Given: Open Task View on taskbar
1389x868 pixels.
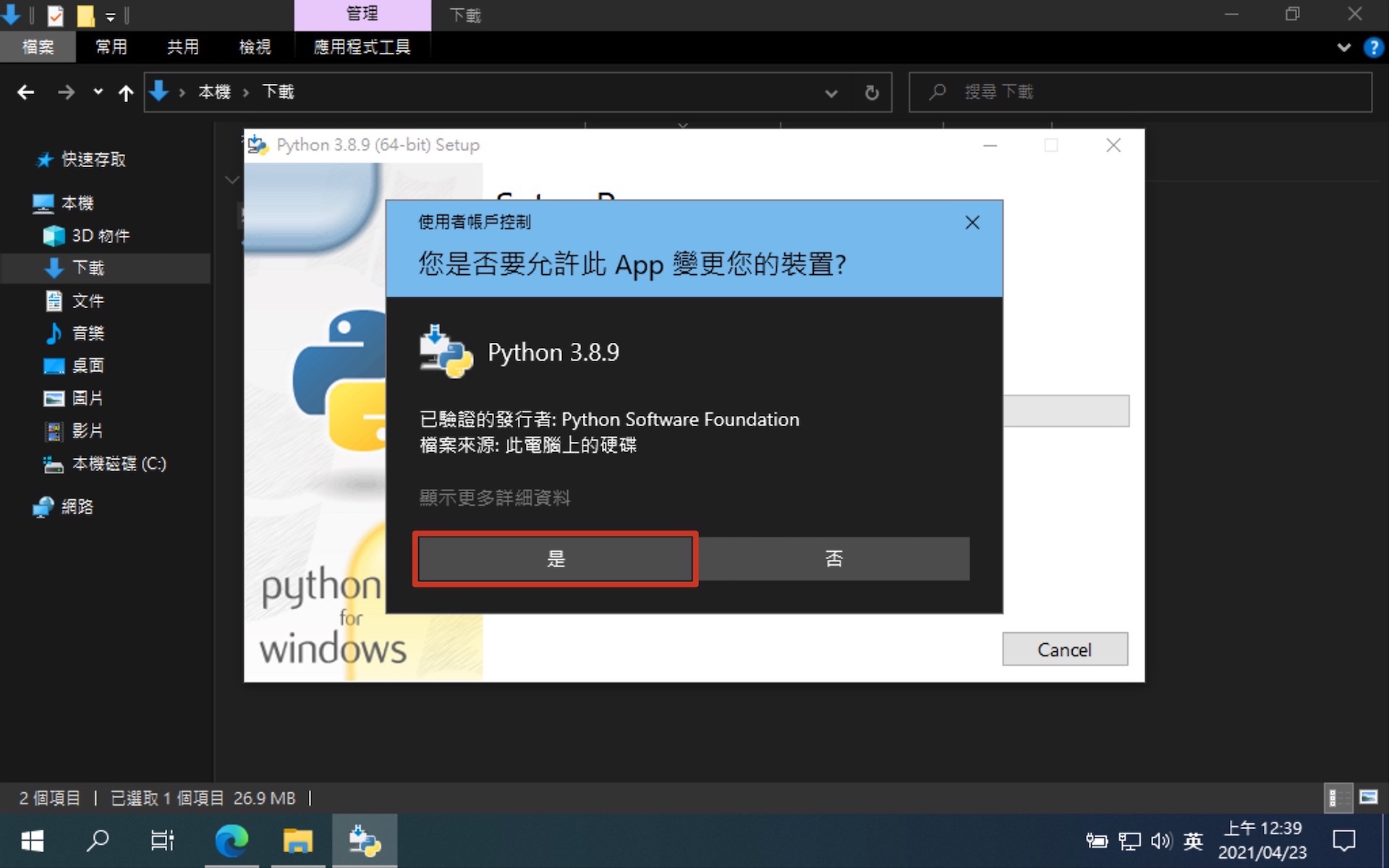Looking at the screenshot, I should tap(162, 841).
